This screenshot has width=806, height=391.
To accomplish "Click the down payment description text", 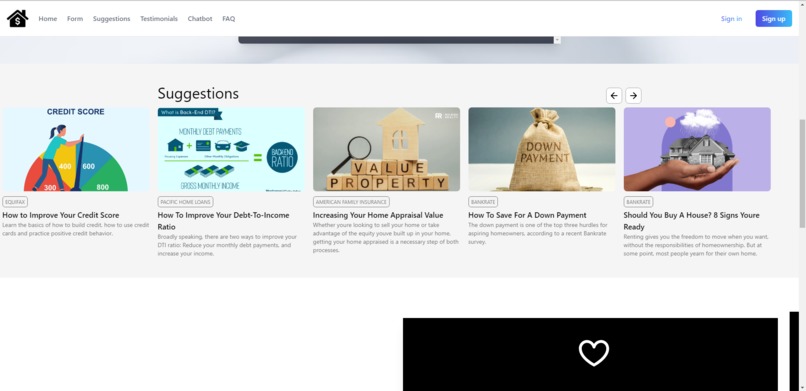I will coord(538,233).
